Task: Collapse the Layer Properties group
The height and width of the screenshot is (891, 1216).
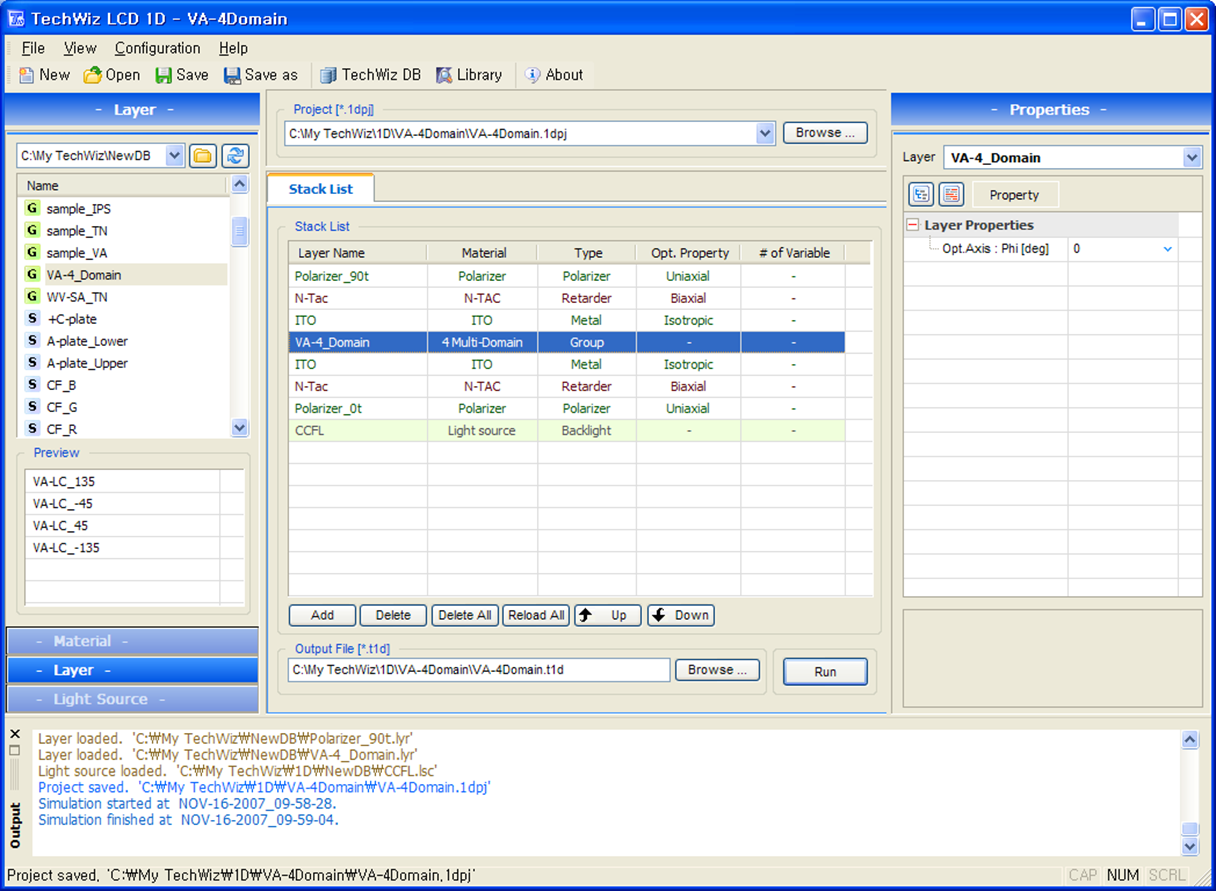Action: 913,225
